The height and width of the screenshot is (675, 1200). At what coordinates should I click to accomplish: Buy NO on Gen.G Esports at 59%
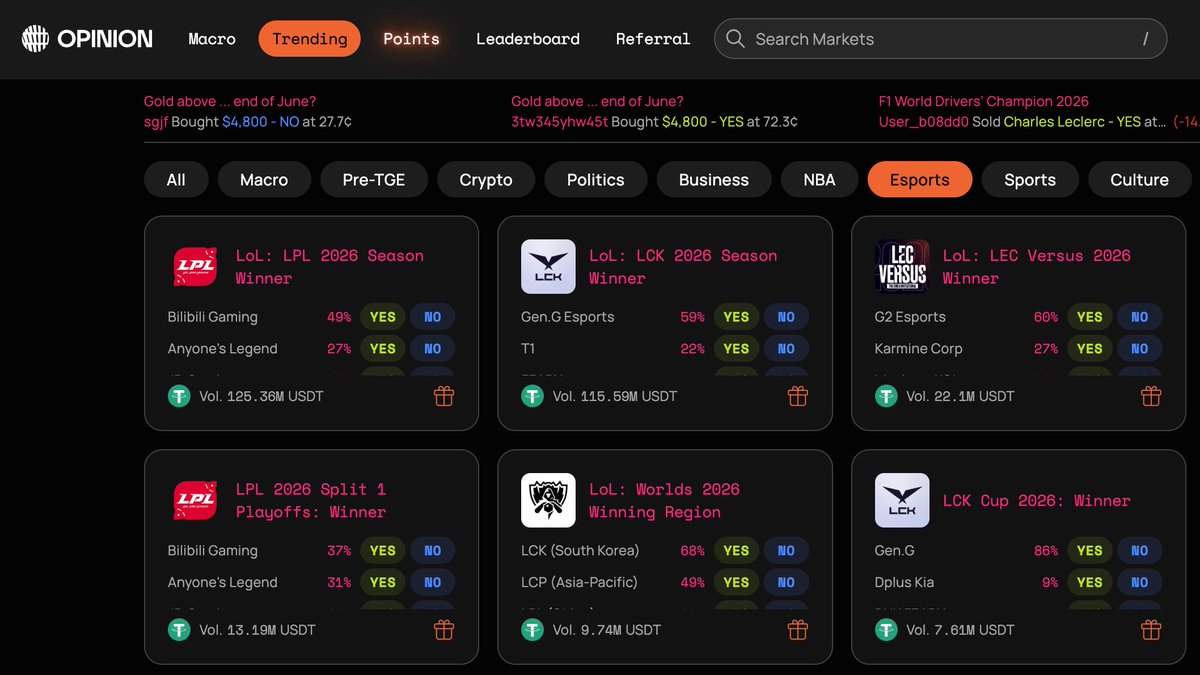[786, 317]
